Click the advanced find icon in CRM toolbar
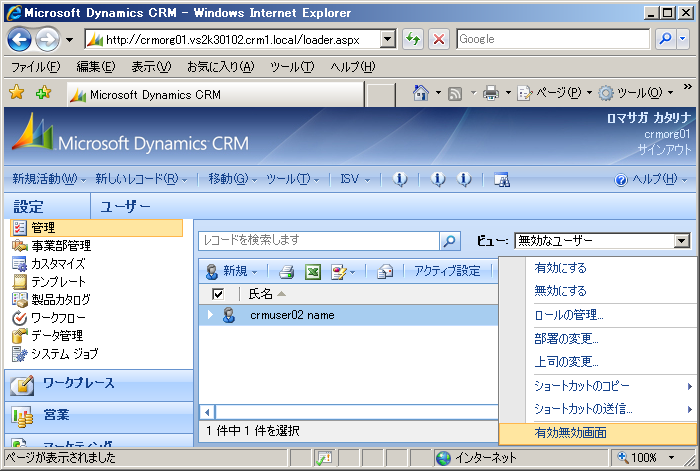Image resolution: width=700 pixels, height=471 pixels. 502,179
